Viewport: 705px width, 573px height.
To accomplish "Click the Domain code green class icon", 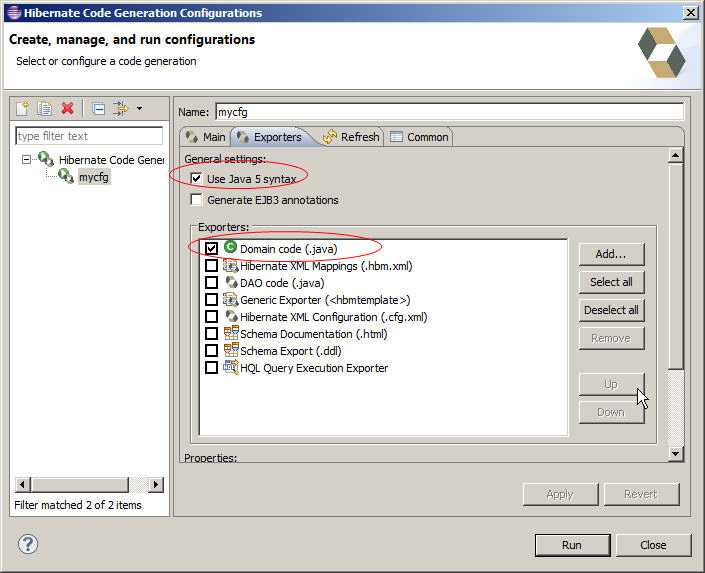I will (230, 247).
